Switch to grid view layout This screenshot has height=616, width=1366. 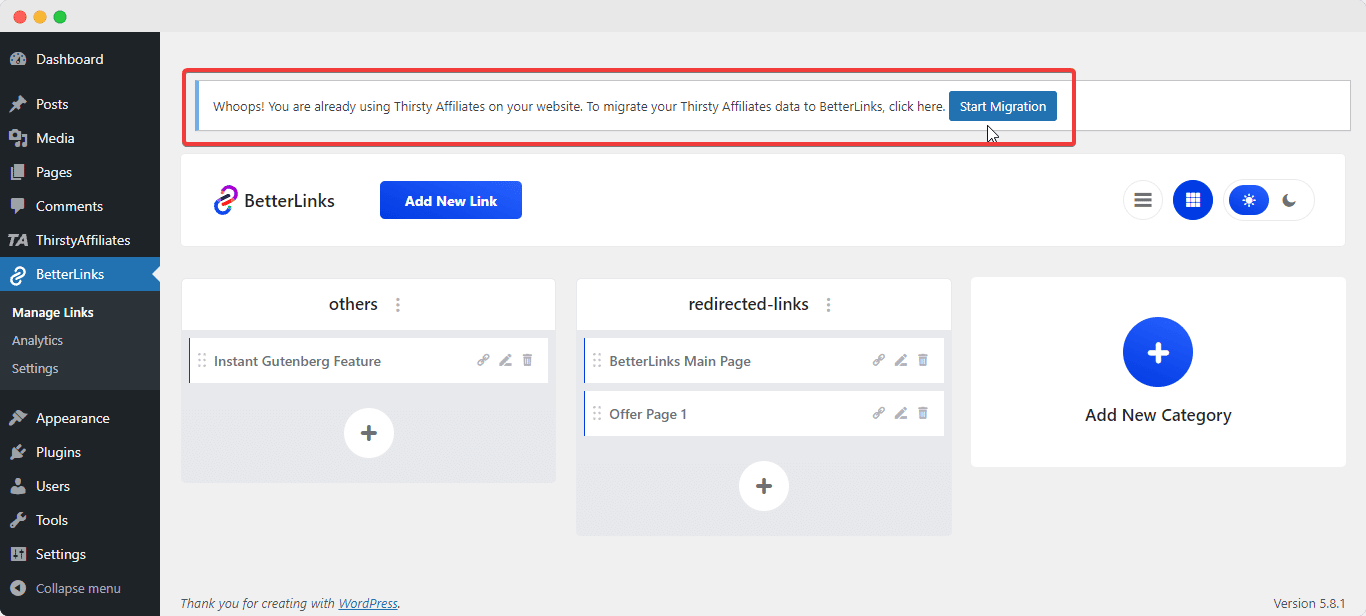coord(1193,200)
